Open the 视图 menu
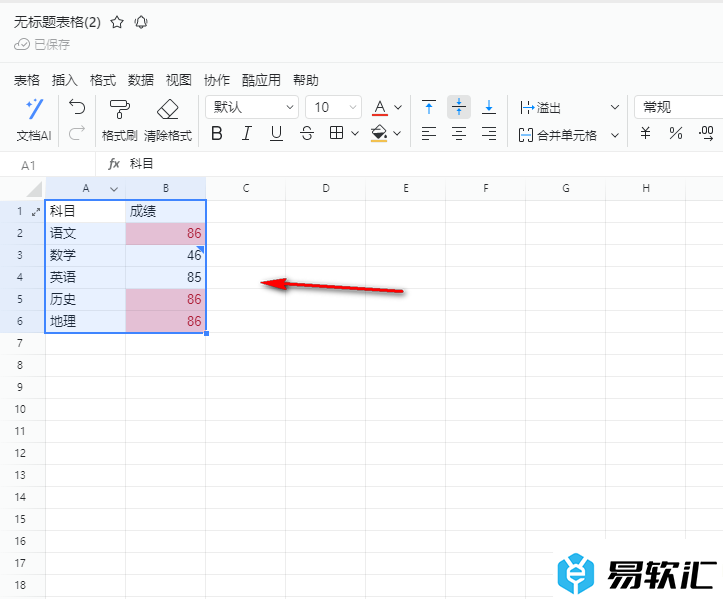723x599 pixels. tap(179, 80)
